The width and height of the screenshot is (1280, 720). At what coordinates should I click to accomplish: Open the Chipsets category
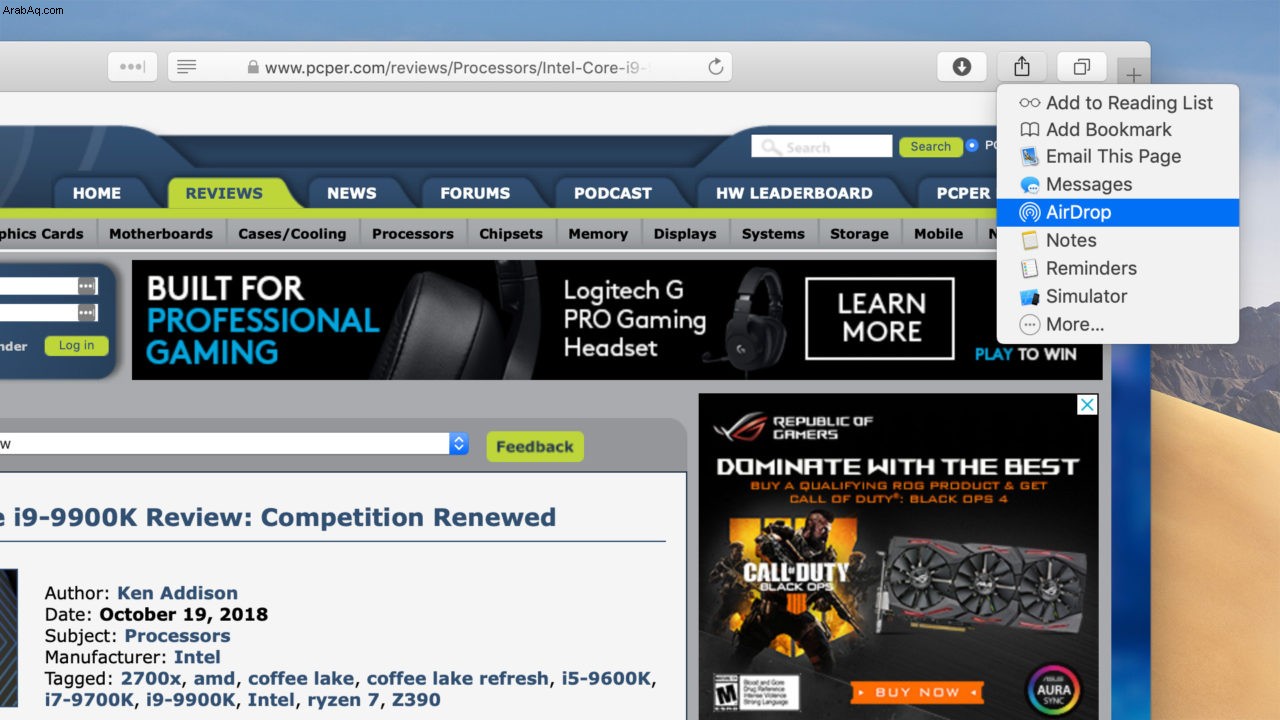click(x=511, y=233)
